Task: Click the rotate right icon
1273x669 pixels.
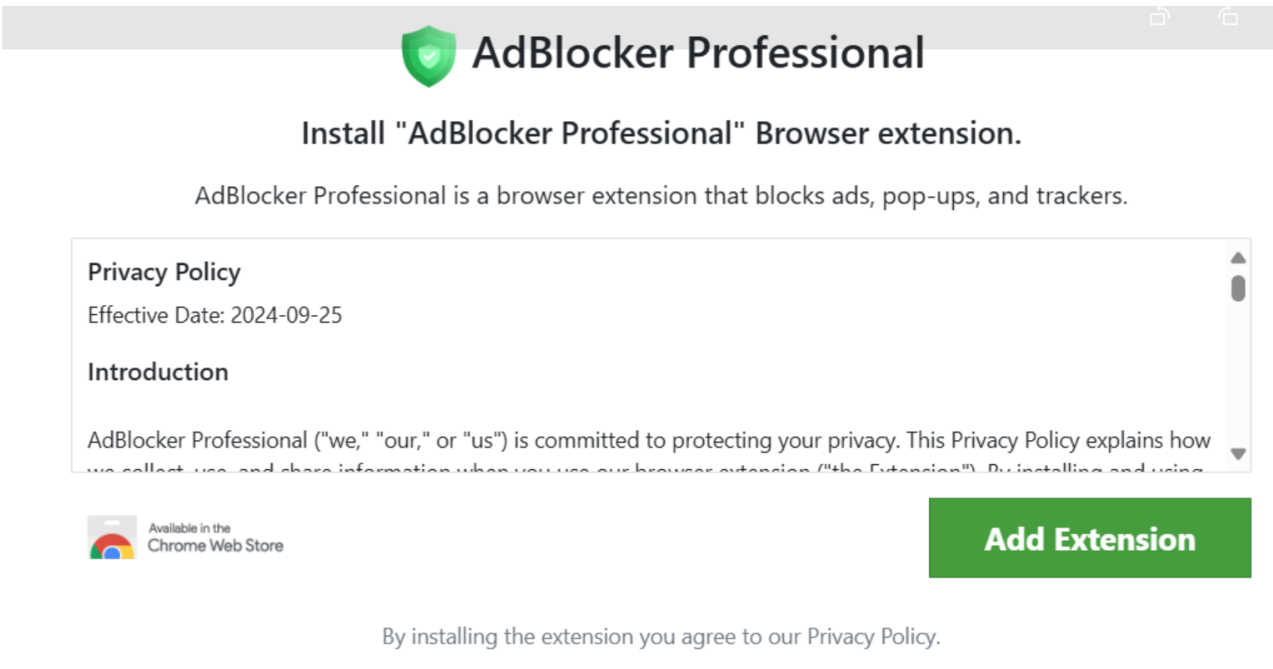Action: click(x=1227, y=17)
